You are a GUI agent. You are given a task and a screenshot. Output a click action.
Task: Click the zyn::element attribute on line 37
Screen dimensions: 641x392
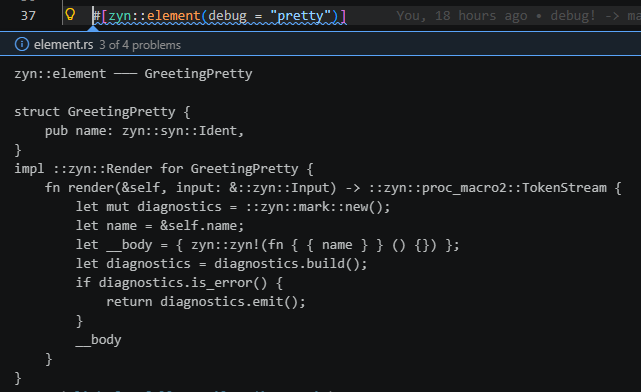(154, 16)
